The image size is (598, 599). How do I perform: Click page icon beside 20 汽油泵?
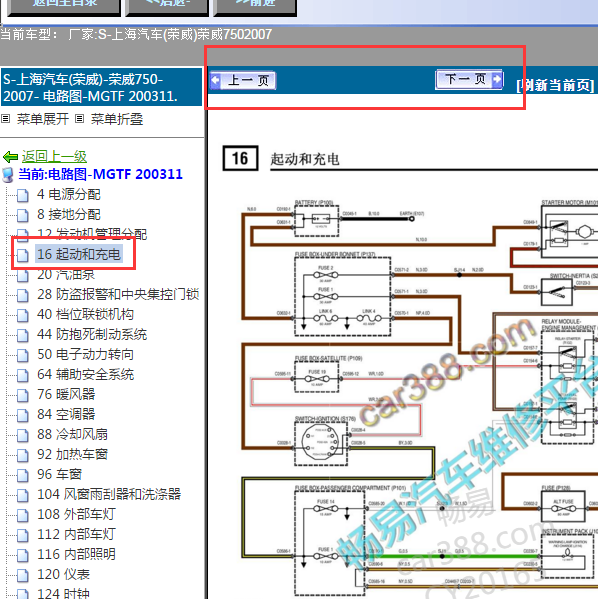[x=23, y=275]
